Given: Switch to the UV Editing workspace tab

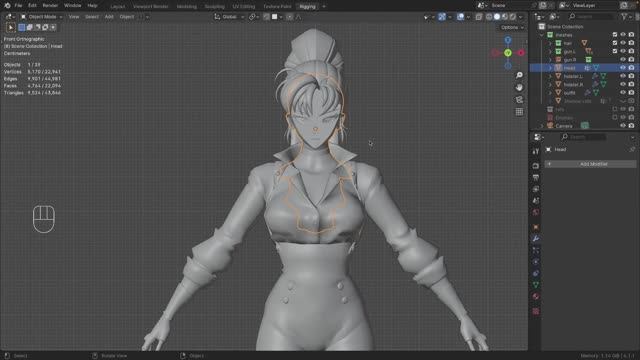Looking at the screenshot, I should coord(244,7).
